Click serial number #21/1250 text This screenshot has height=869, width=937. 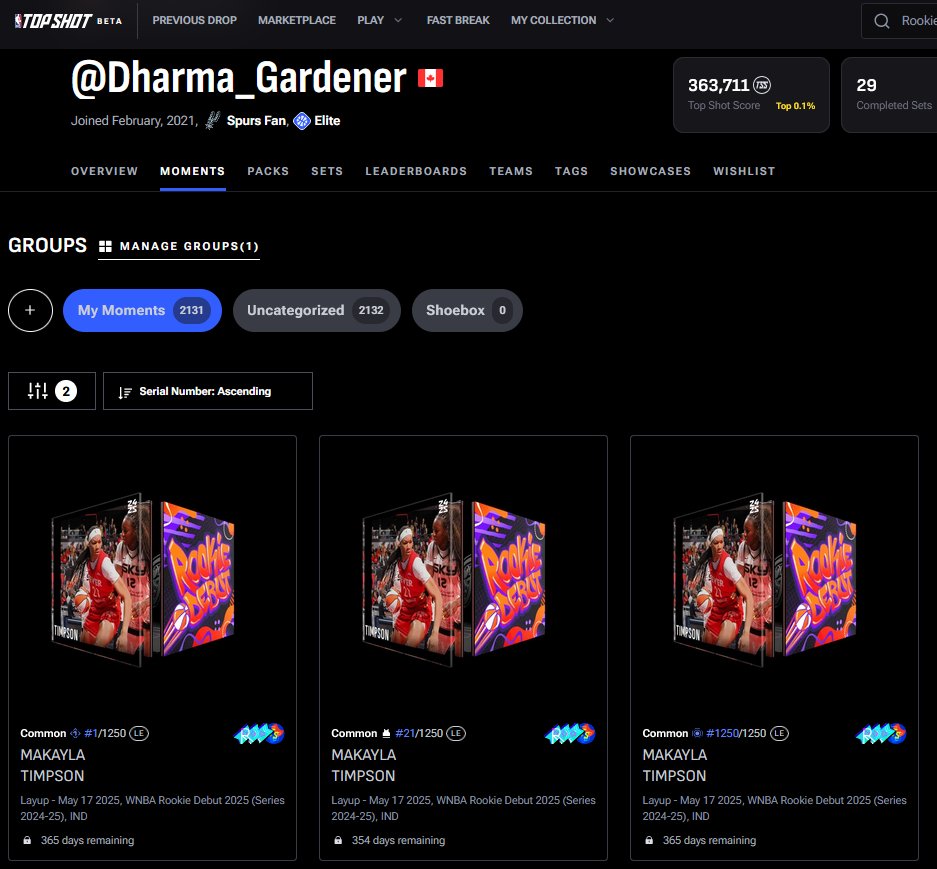419,733
